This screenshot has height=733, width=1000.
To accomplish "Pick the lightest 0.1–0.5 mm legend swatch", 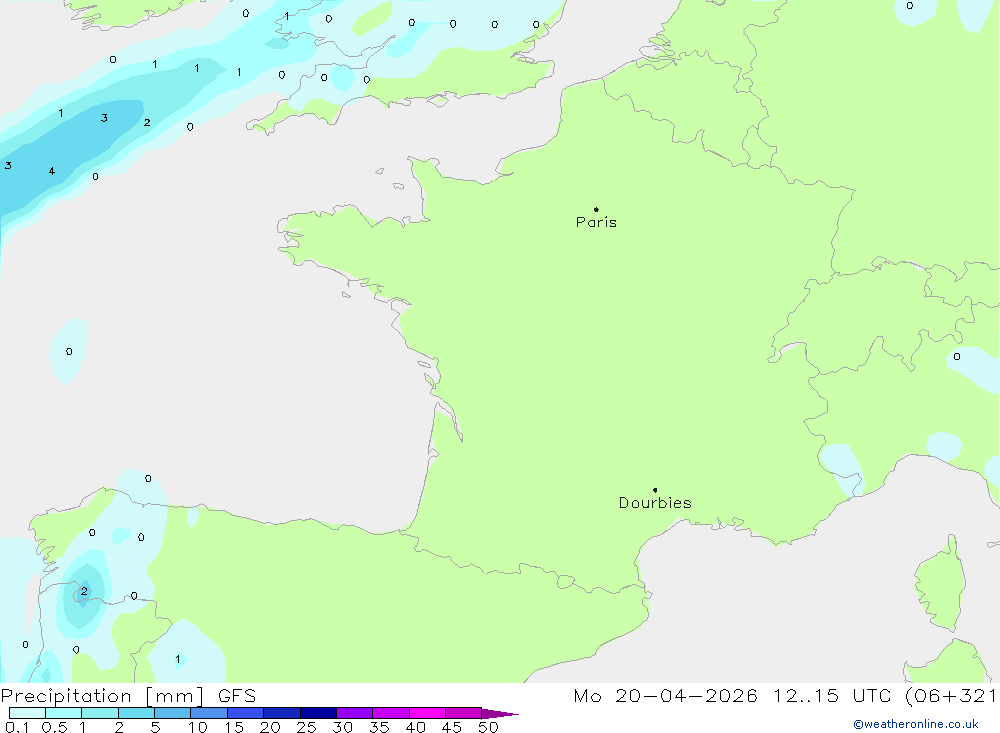I will [27, 713].
